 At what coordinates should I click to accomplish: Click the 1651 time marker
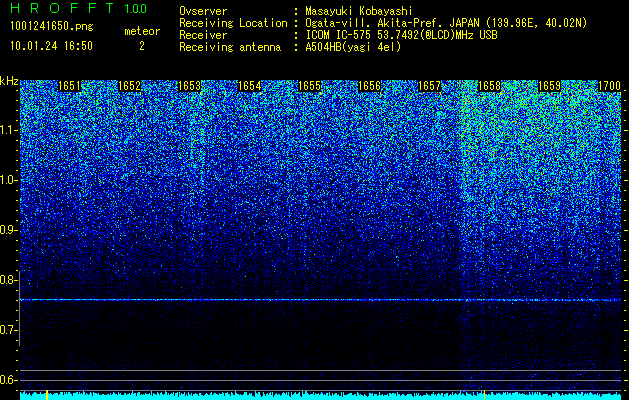[x=69, y=86]
